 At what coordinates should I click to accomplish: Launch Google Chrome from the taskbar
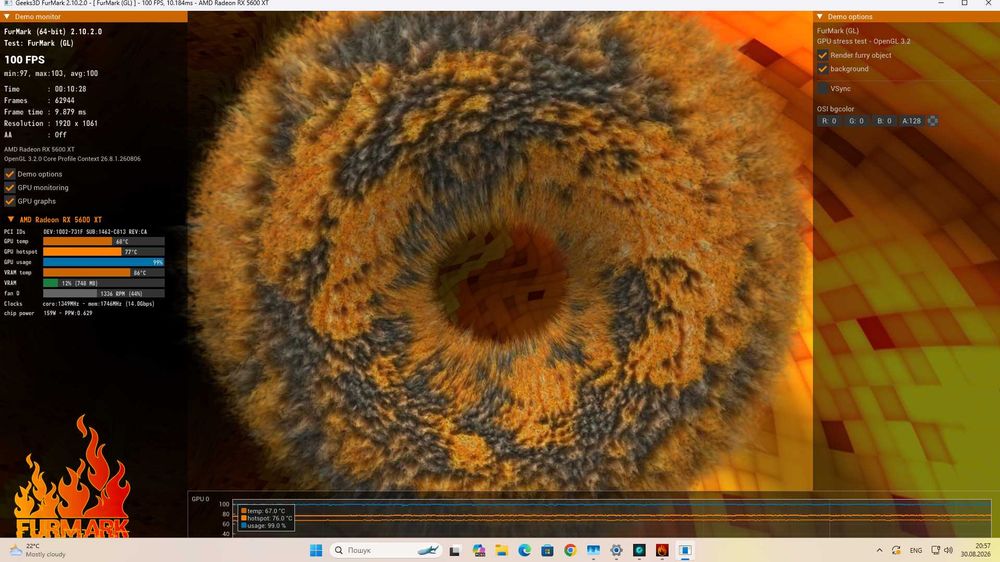(x=570, y=550)
